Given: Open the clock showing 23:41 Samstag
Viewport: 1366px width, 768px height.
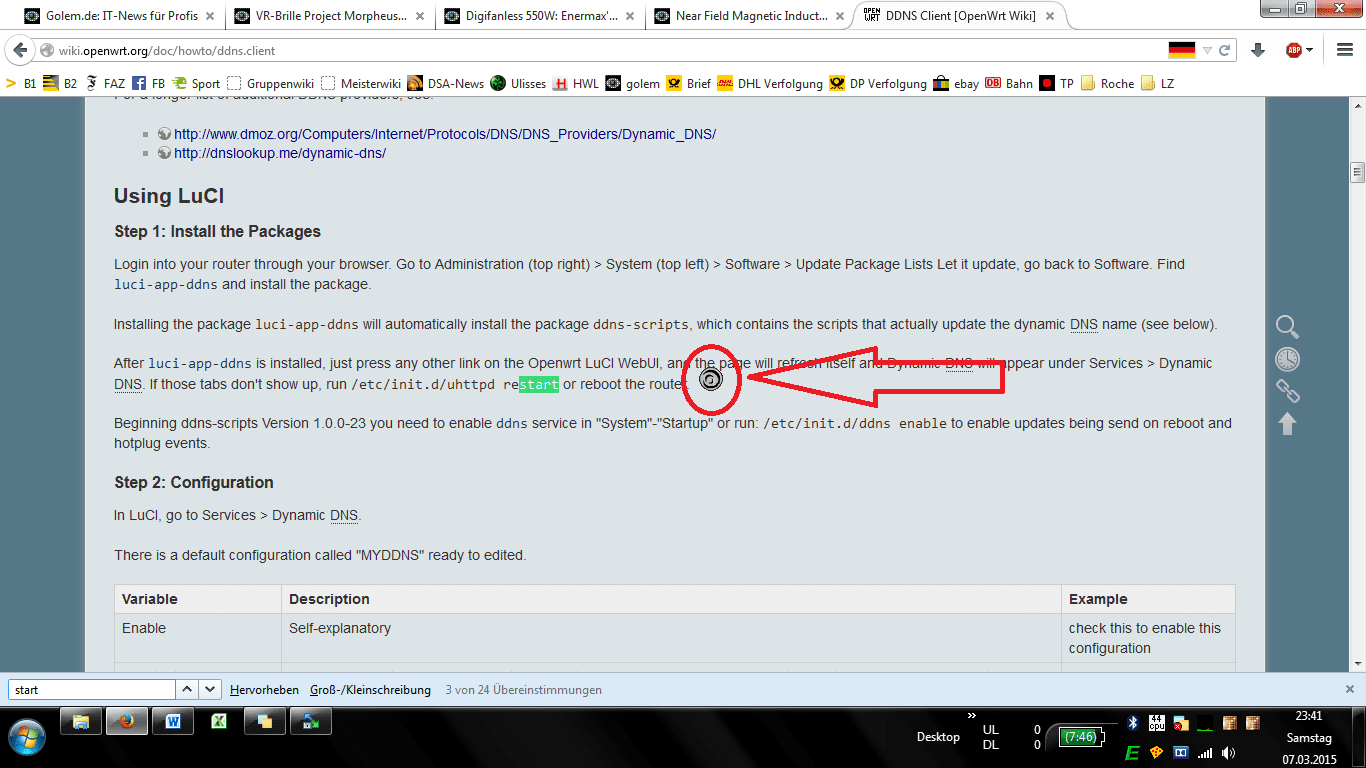Looking at the screenshot, I should [x=1310, y=737].
